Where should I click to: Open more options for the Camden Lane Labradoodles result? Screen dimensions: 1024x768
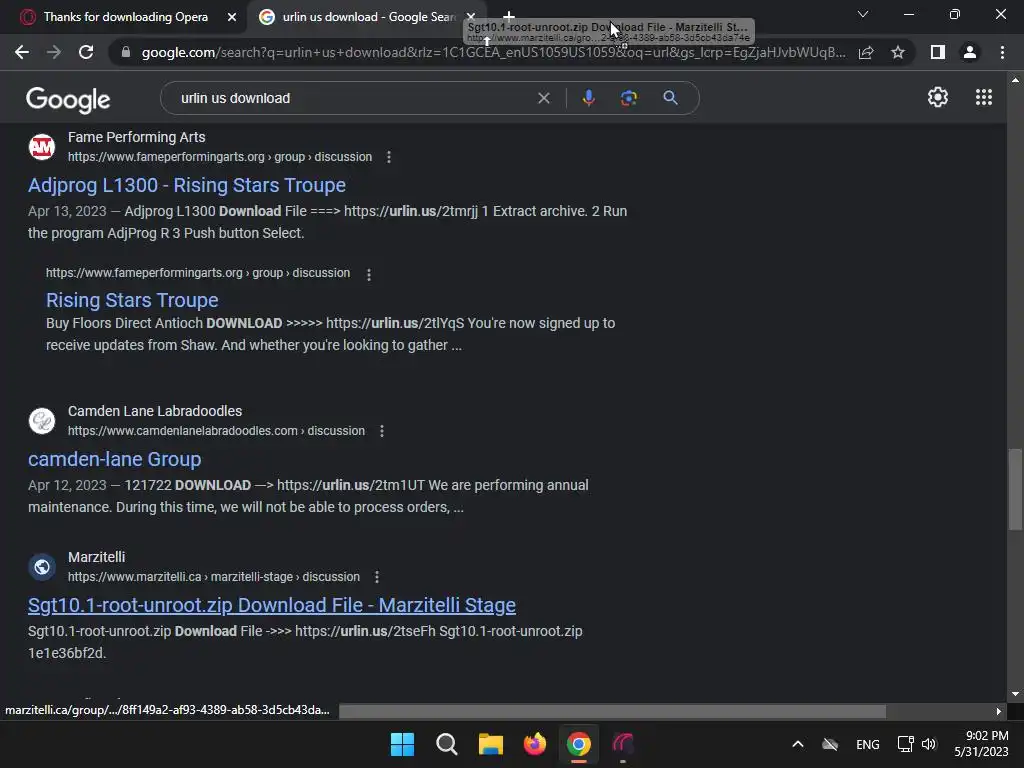coord(382,431)
